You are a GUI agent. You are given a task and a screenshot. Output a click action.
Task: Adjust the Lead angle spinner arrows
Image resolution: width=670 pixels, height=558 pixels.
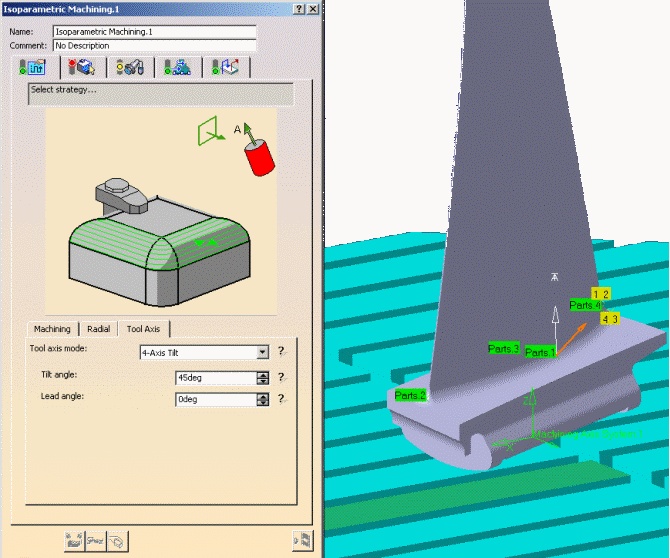(262, 399)
